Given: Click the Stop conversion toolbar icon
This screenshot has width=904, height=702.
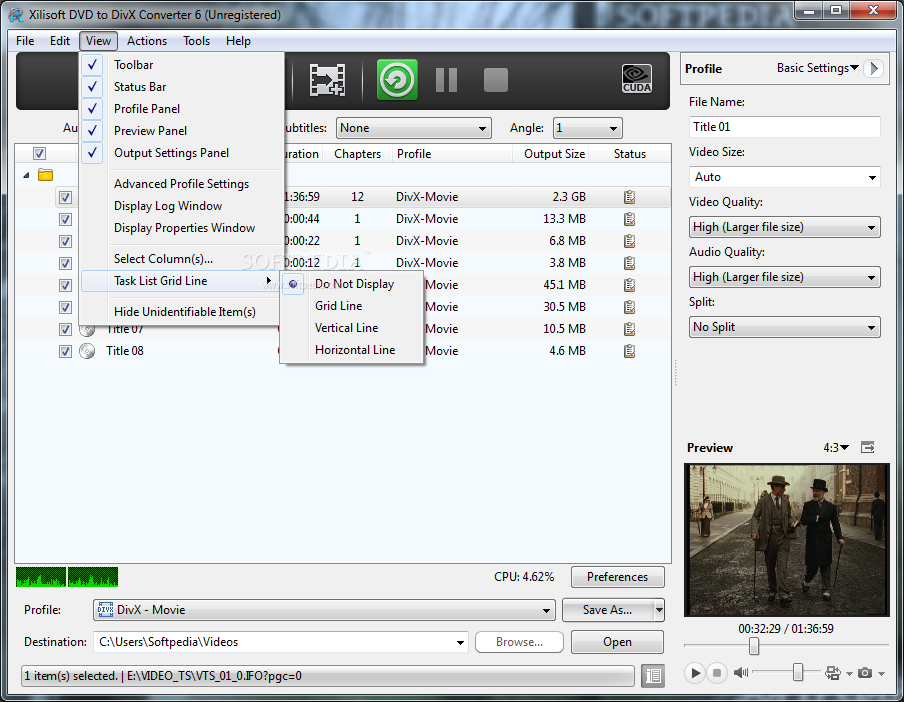Looking at the screenshot, I should [495, 80].
